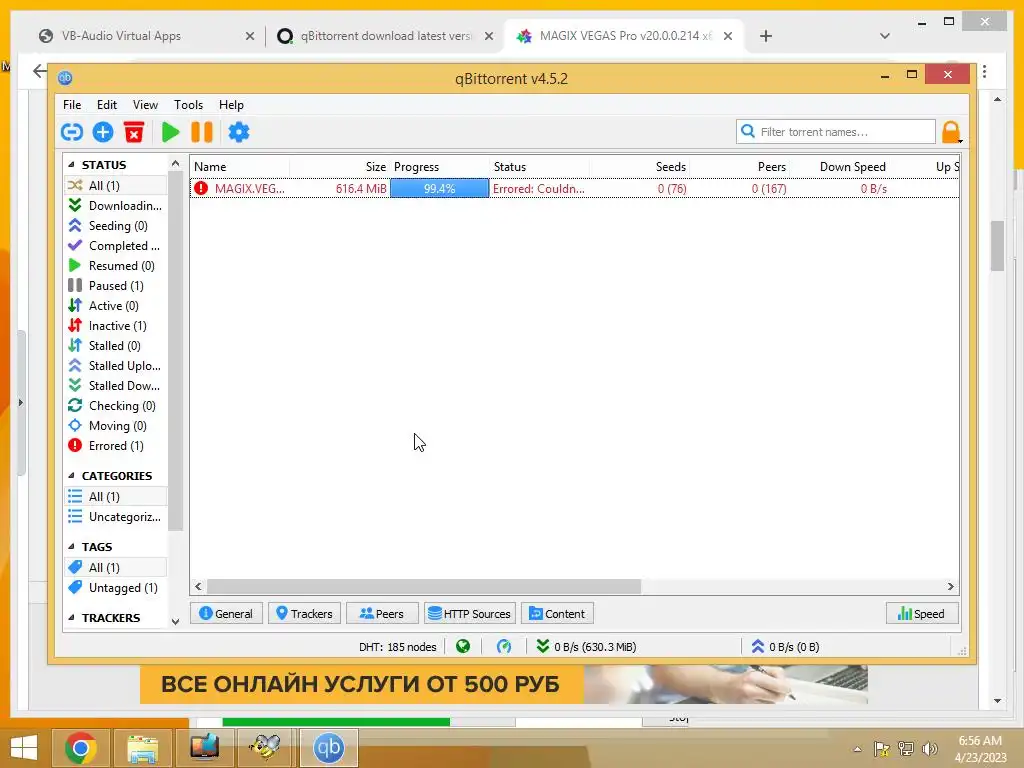The height and width of the screenshot is (768, 1024).
Task: Open the Chrome tab search chevron
Action: pos(885,36)
